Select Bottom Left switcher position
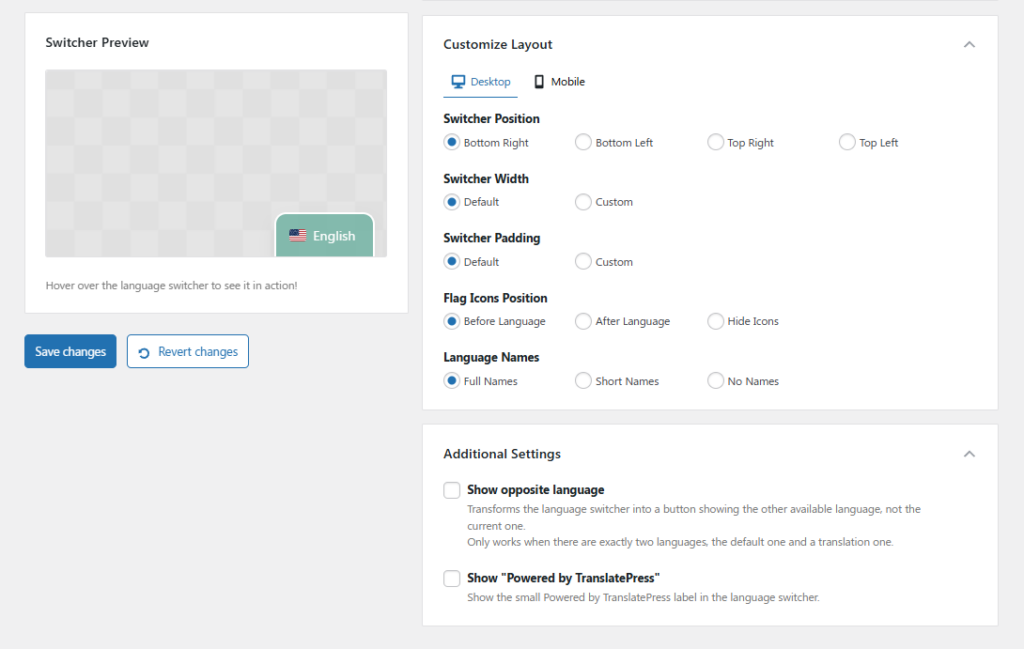Screen dimensions: 1024x649 583,143
